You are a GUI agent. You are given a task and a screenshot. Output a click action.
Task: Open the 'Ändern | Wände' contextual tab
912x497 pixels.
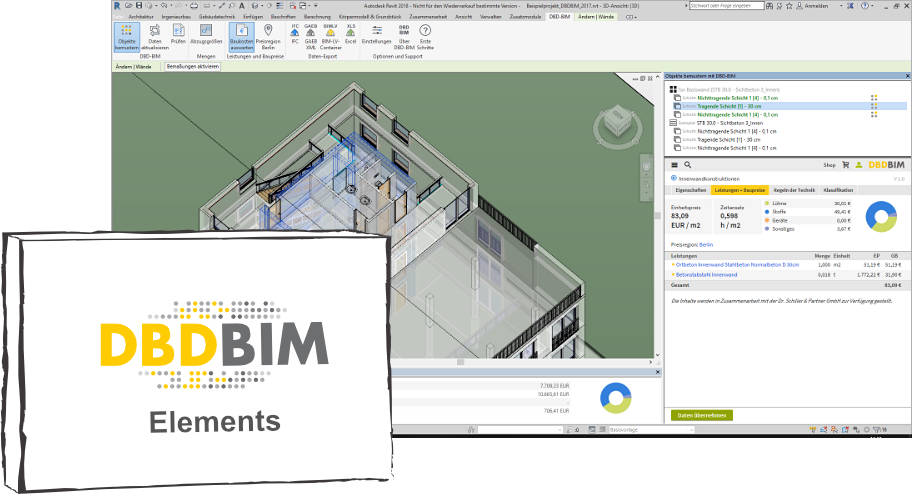point(597,17)
